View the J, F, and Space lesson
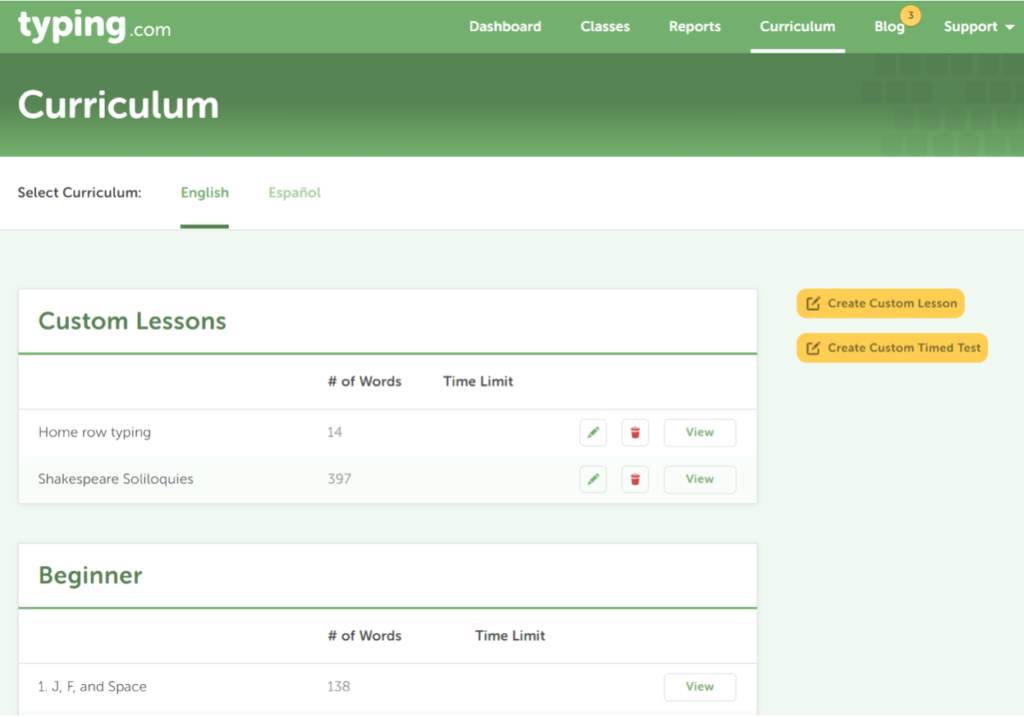Image resolution: width=1024 pixels, height=717 pixels. coord(700,687)
